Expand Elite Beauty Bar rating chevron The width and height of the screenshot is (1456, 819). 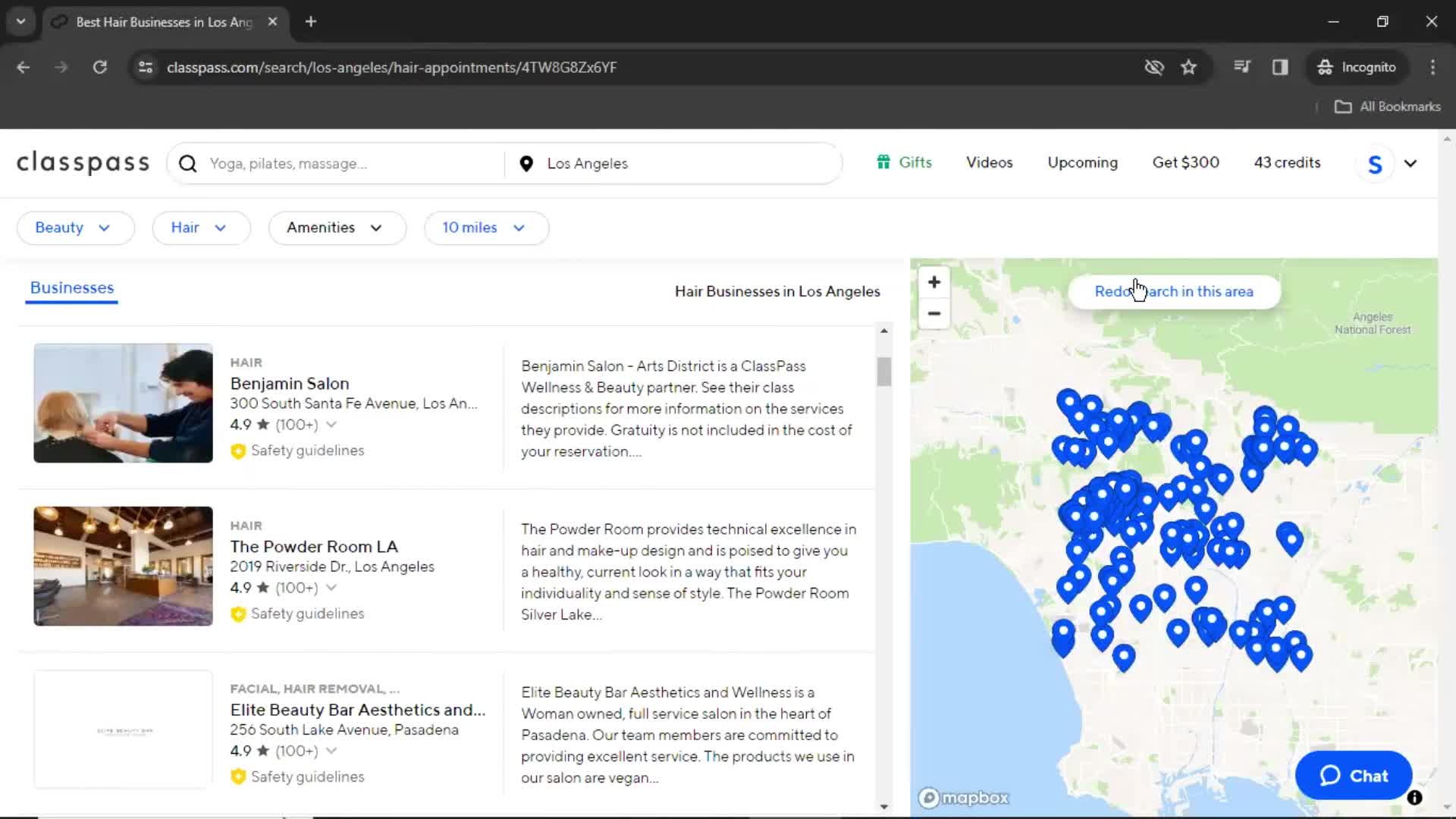(331, 751)
